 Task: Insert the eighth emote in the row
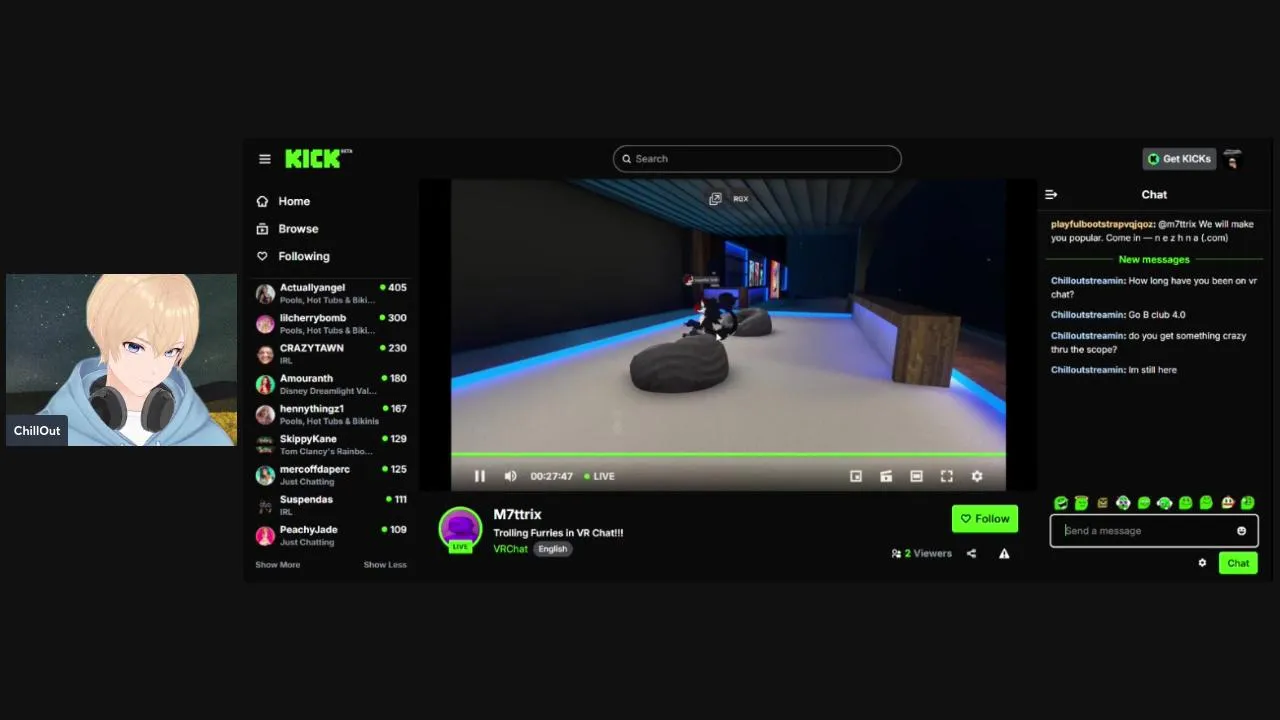tap(1206, 503)
